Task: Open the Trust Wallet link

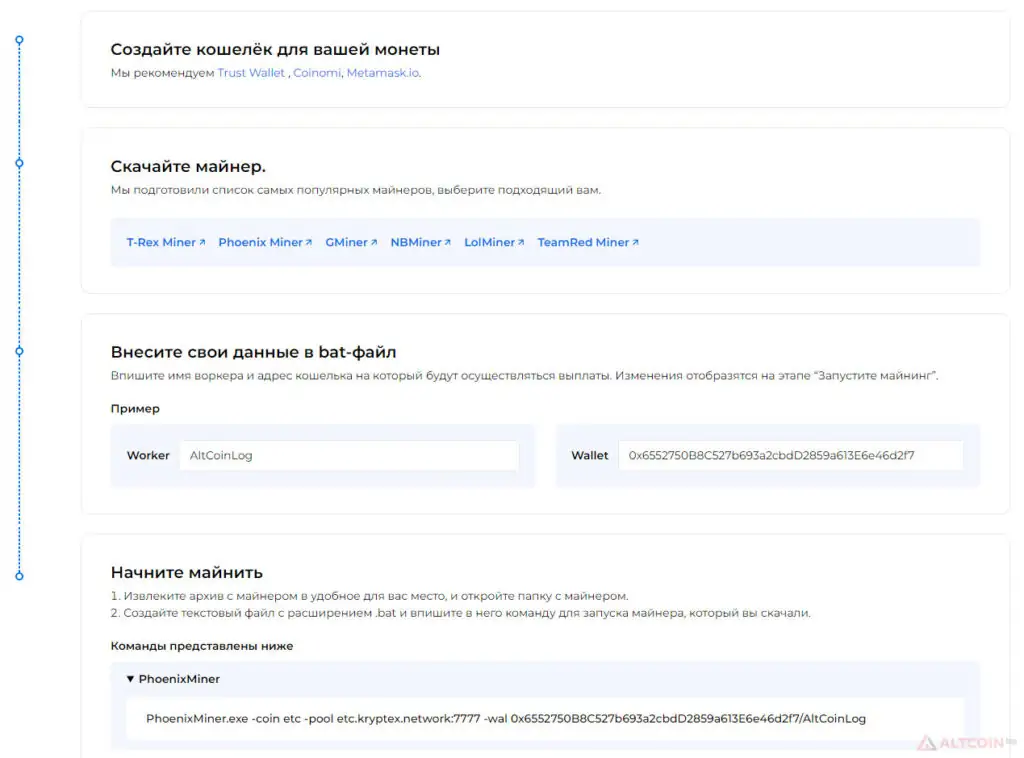Action: tap(251, 73)
